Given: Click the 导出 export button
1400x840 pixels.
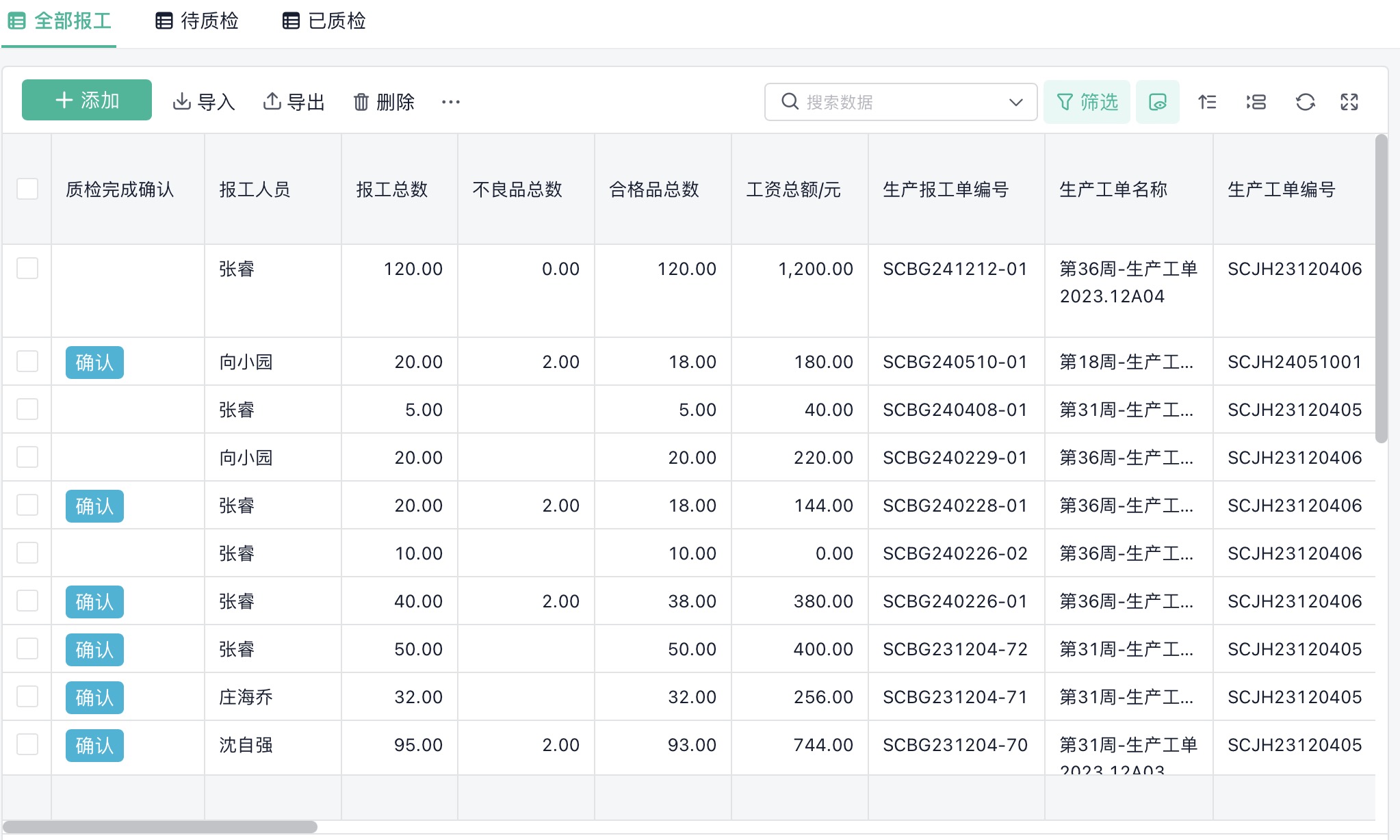Looking at the screenshot, I should pyautogui.click(x=294, y=102).
